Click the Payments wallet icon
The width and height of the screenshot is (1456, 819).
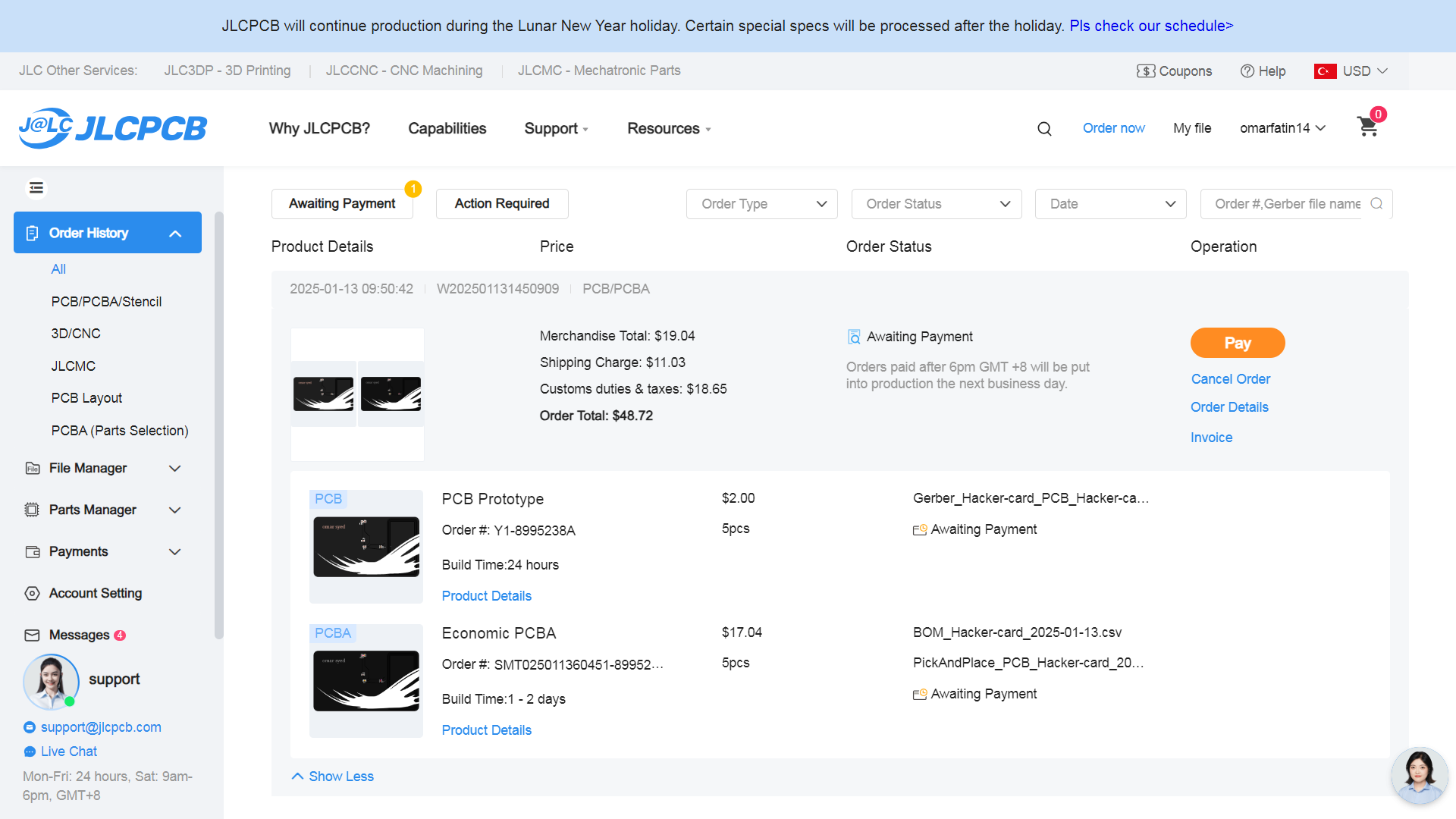(33, 552)
